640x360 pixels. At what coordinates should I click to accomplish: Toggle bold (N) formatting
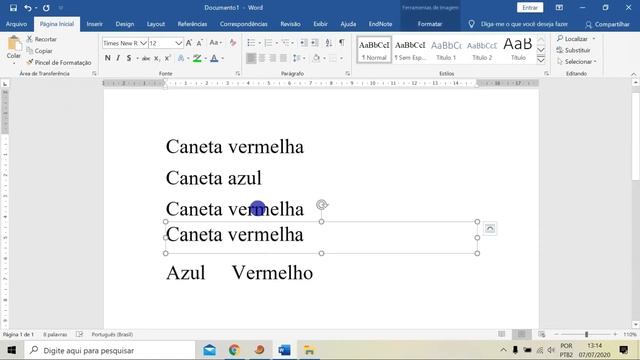(108, 58)
